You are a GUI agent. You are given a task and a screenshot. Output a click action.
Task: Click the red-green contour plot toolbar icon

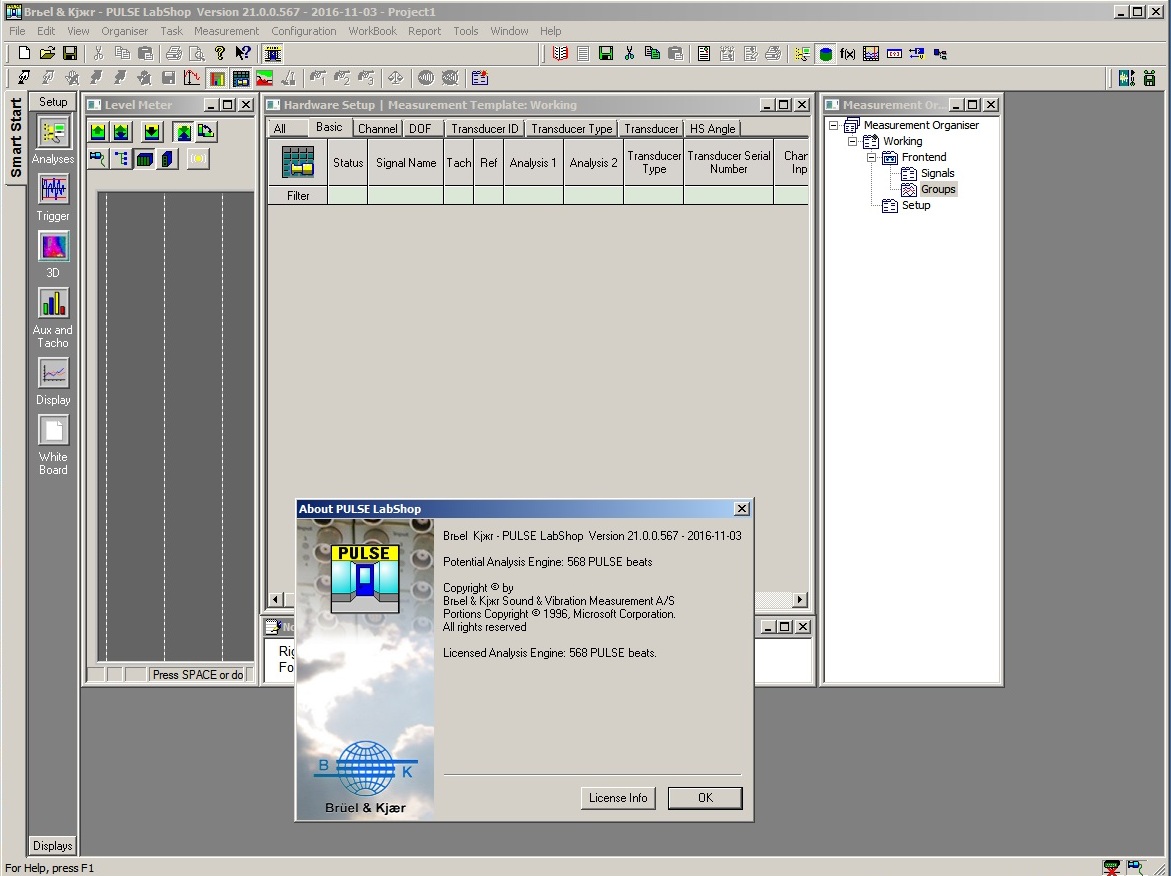(x=264, y=78)
